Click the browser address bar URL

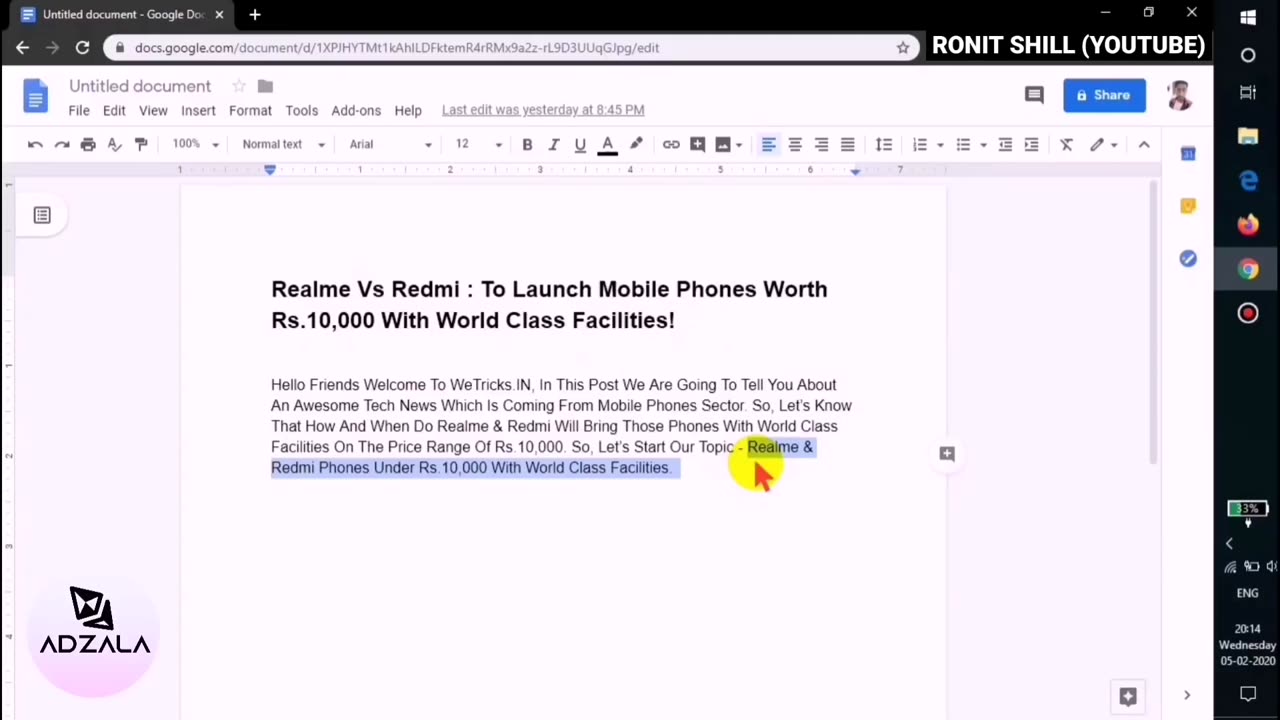397,47
